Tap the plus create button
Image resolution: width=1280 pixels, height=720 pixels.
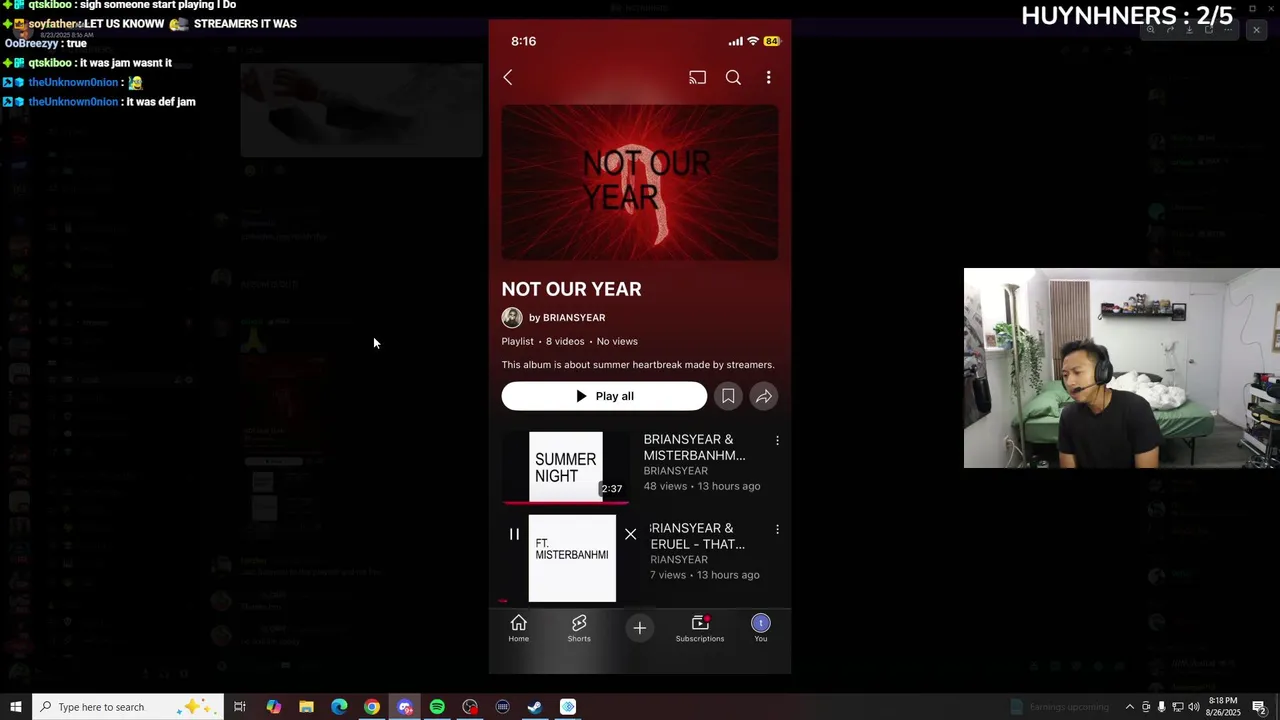640,628
